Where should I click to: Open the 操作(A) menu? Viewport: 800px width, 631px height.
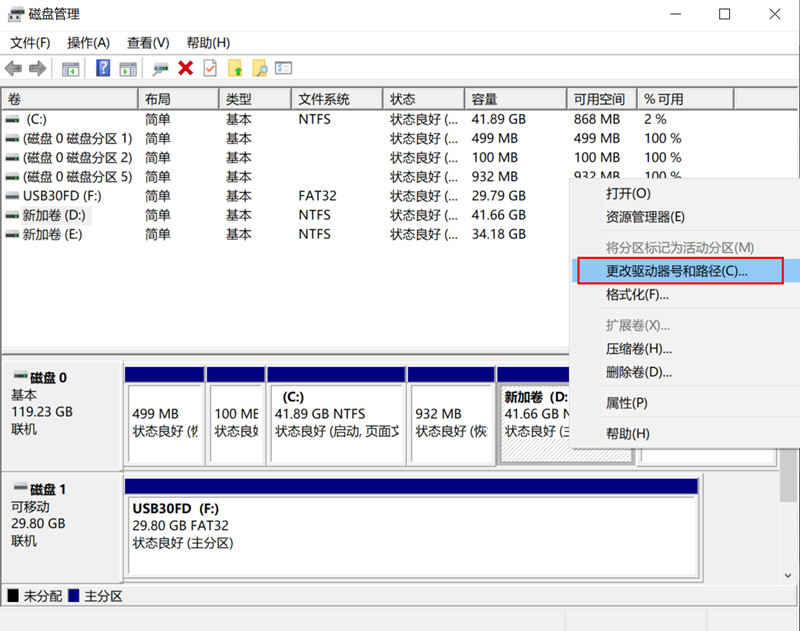(88, 42)
